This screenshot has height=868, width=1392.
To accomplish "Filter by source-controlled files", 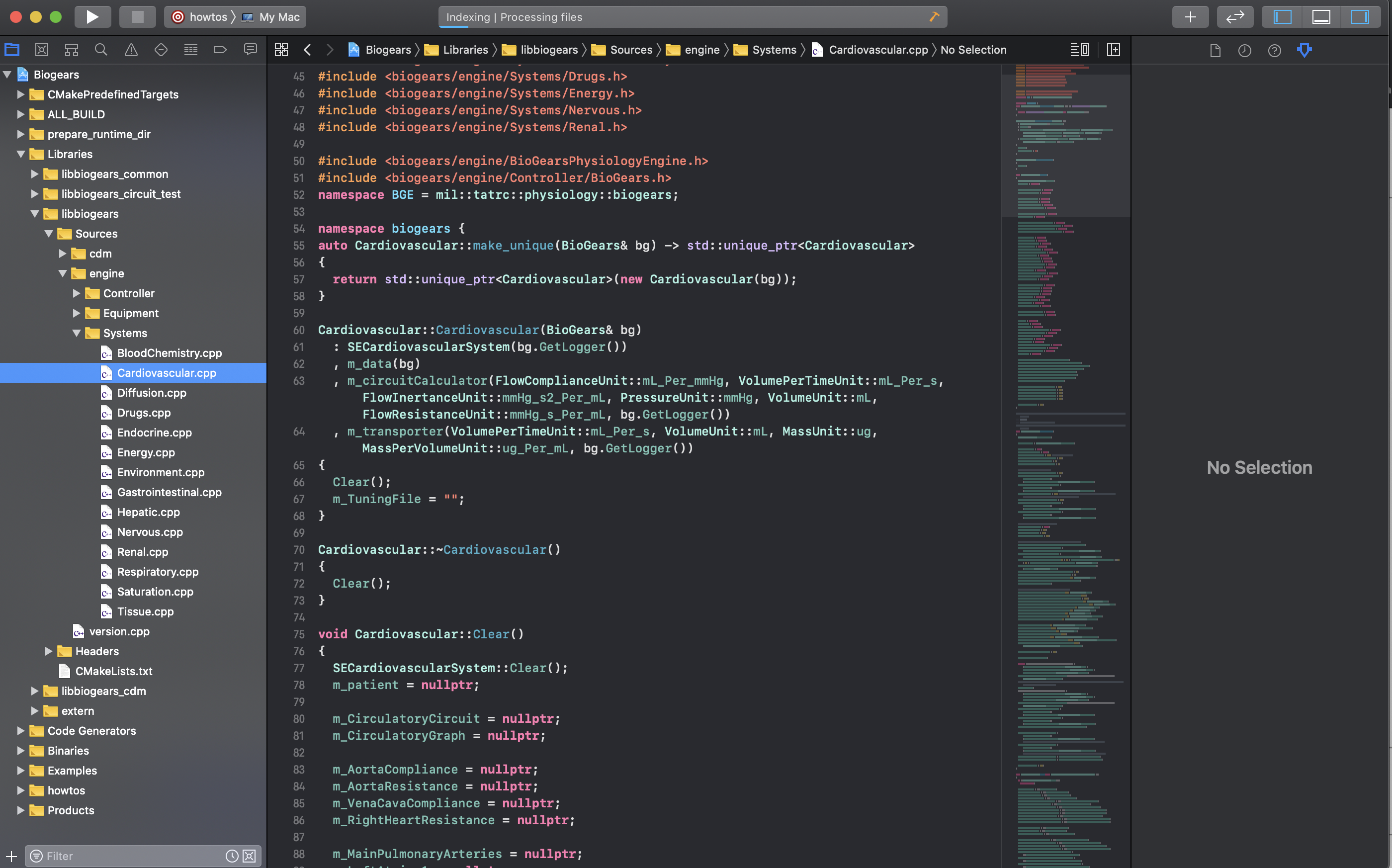I will point(249,856).
